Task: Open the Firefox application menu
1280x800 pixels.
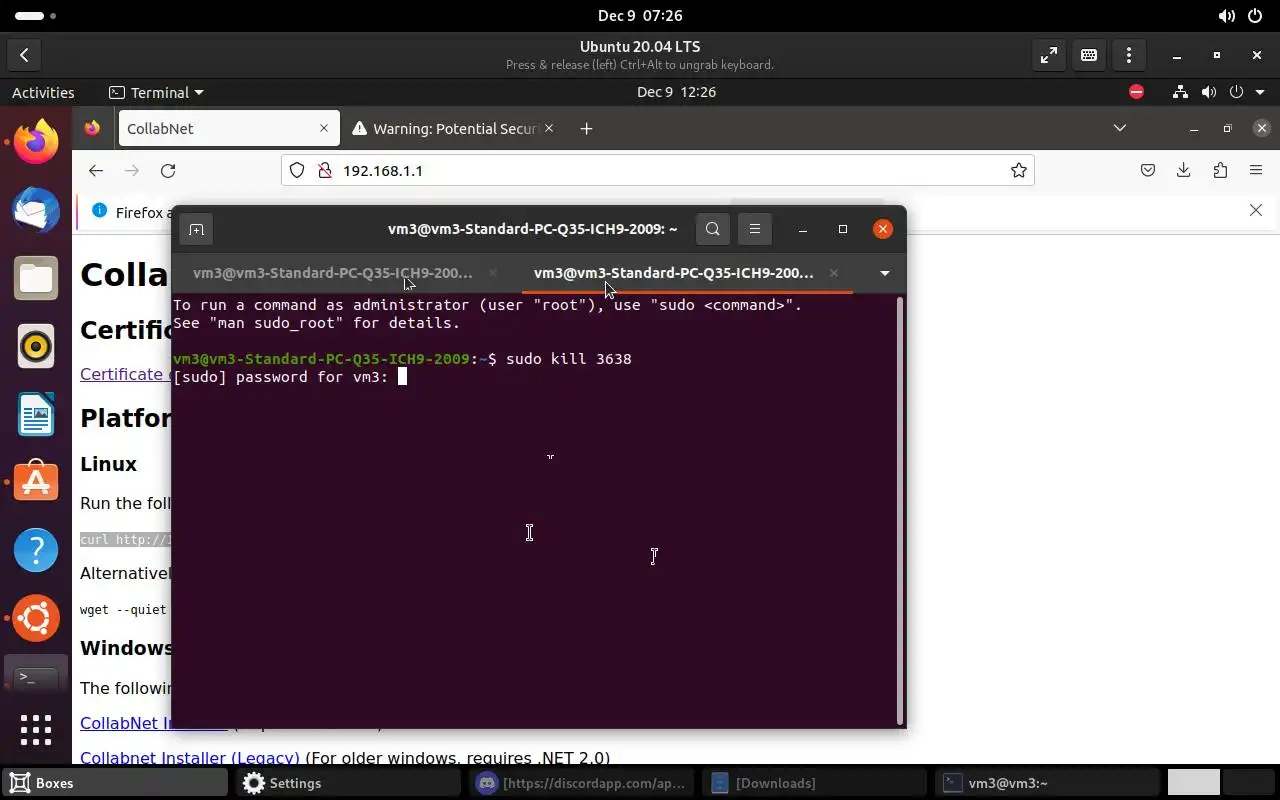Action: click(1256, 171)
